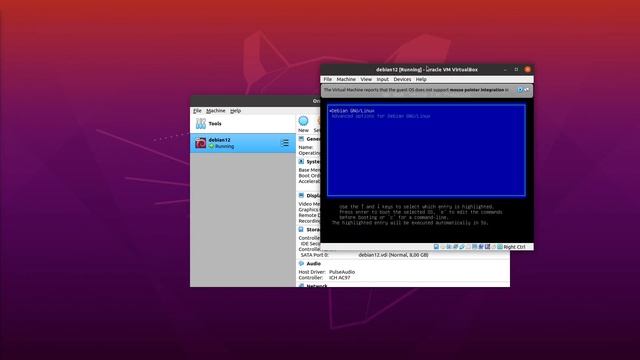Click the recording status bar icon
This screenshot has height=360, width=640.
click(x=481, y=247)
